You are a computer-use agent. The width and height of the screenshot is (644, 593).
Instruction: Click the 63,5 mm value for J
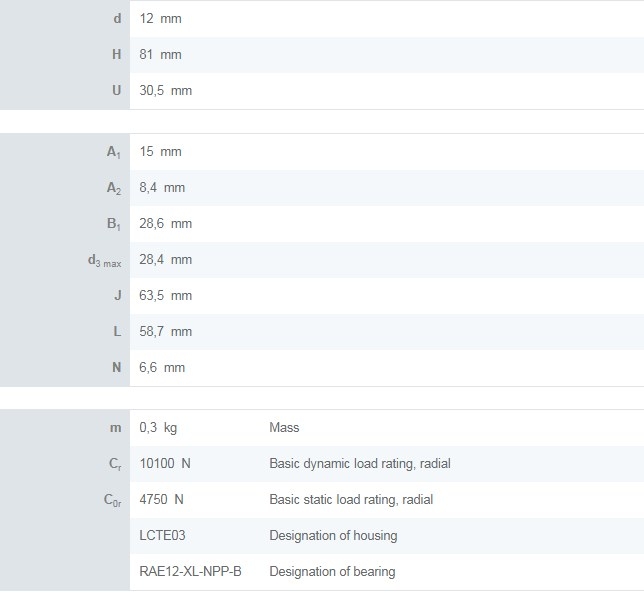pyautogui.click(x=165, y=296)
